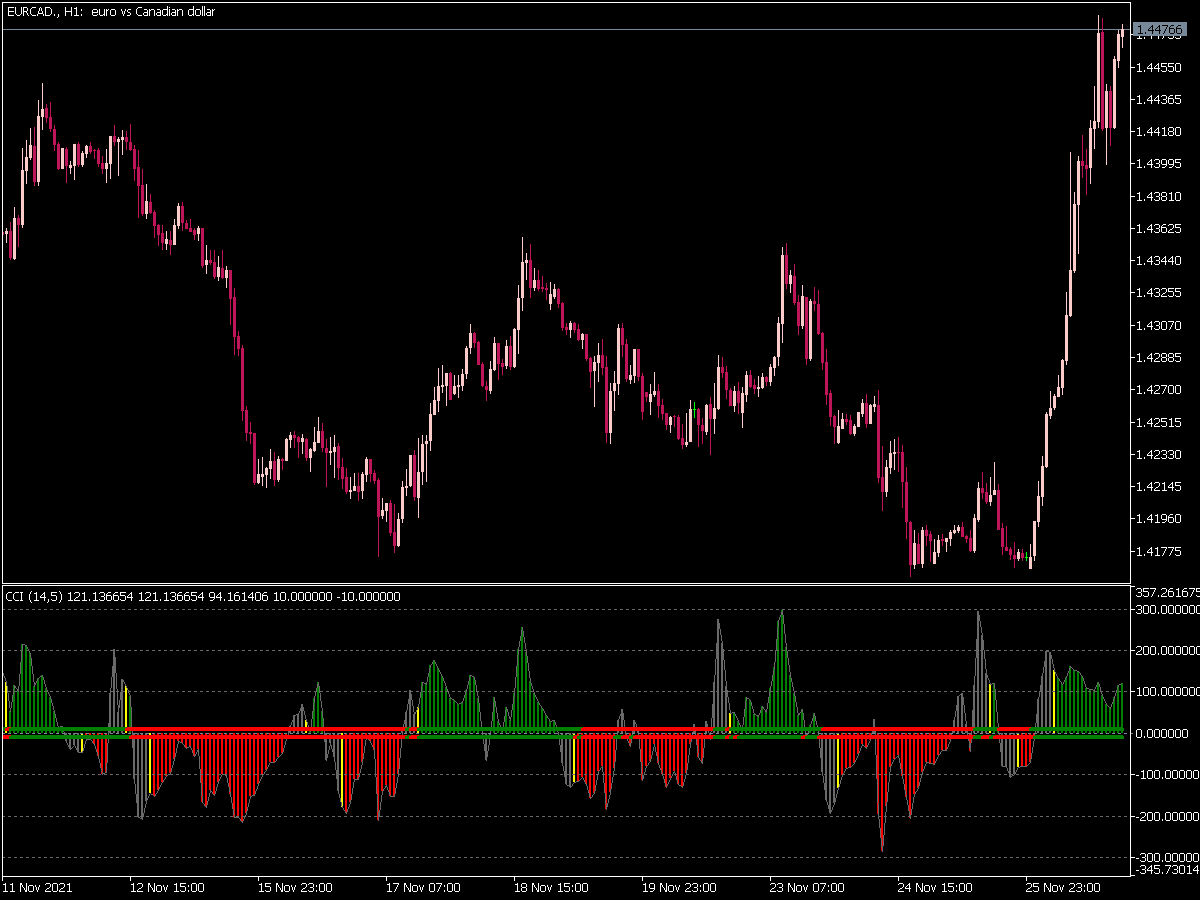This screenshot has height=900, width=1200.
Task: Click the 17 Nov 07:00 time label
Action: 423,887
